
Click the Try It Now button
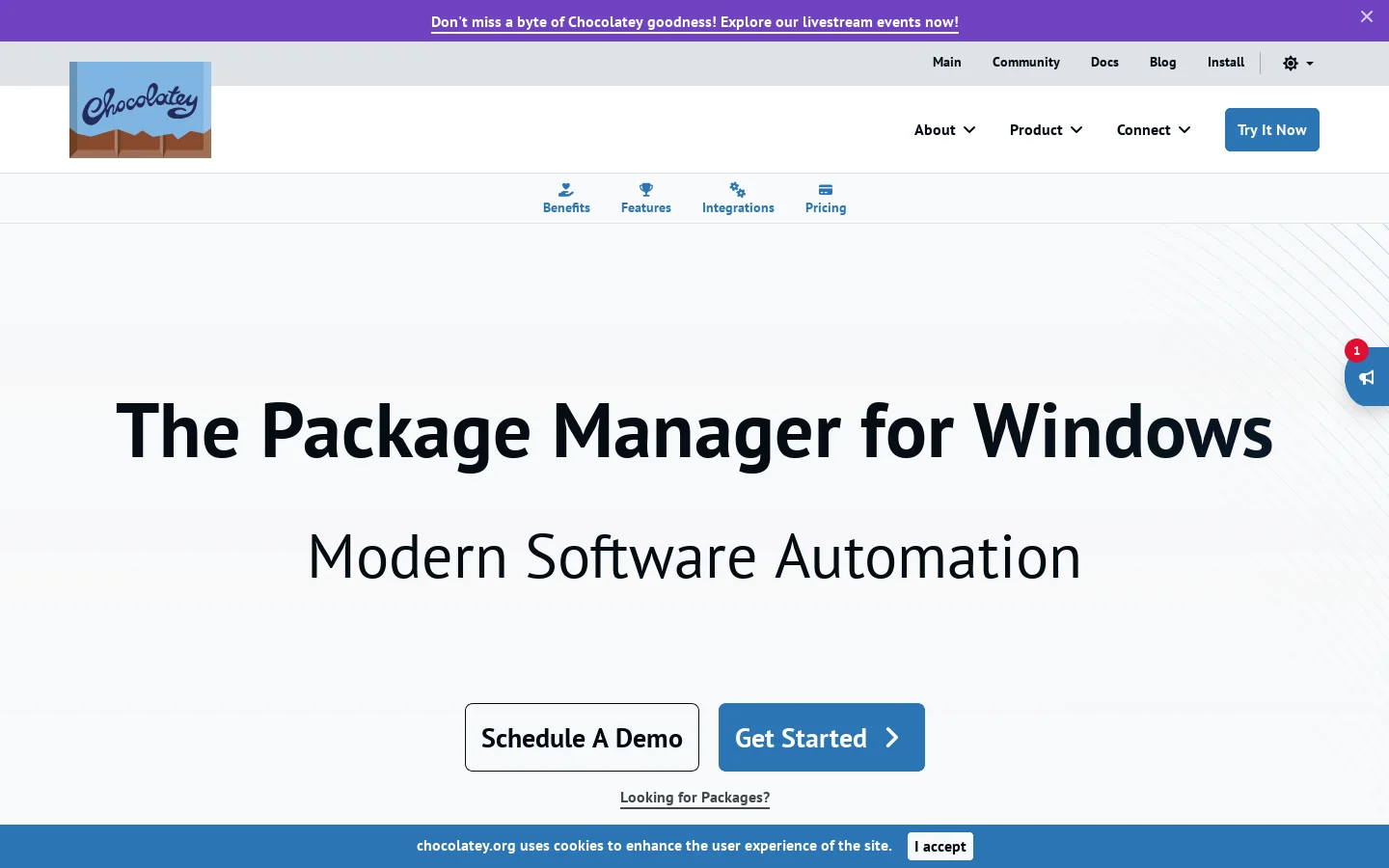(x=1272, y=130)
